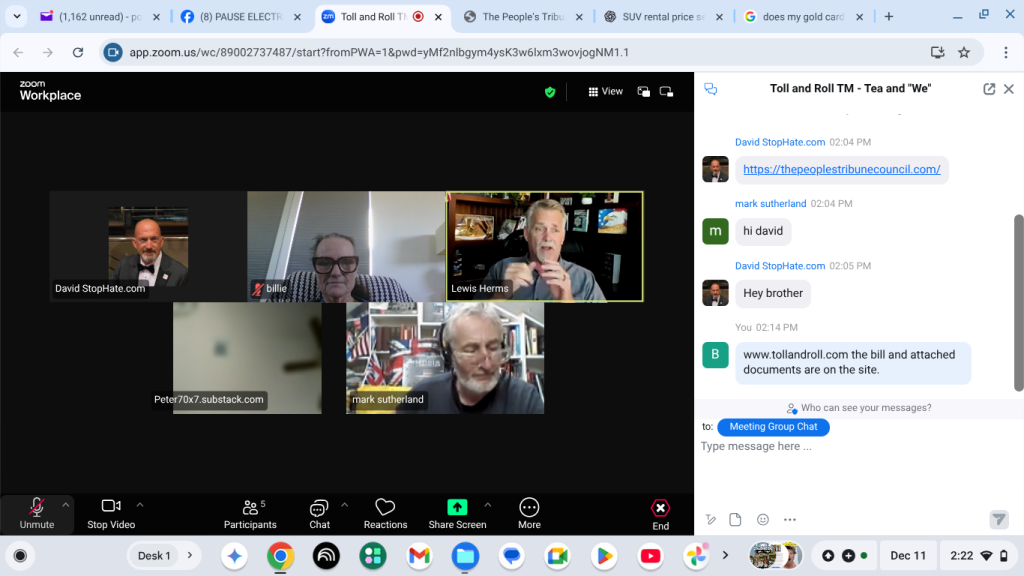Image resolution: width=1024 pixels, height=576 pixels.
Task: Open the Participants list
Action: tap(250, 508)
